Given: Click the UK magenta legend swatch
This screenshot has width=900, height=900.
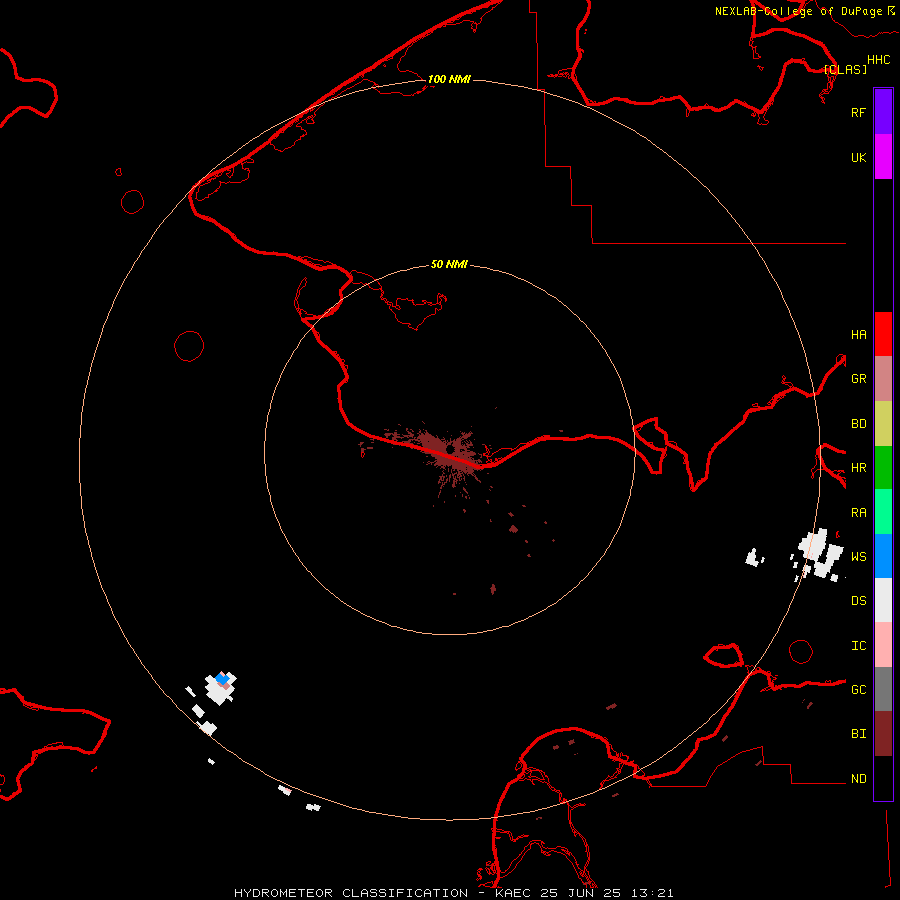Looking at the screenshot, I should [883, 157].
